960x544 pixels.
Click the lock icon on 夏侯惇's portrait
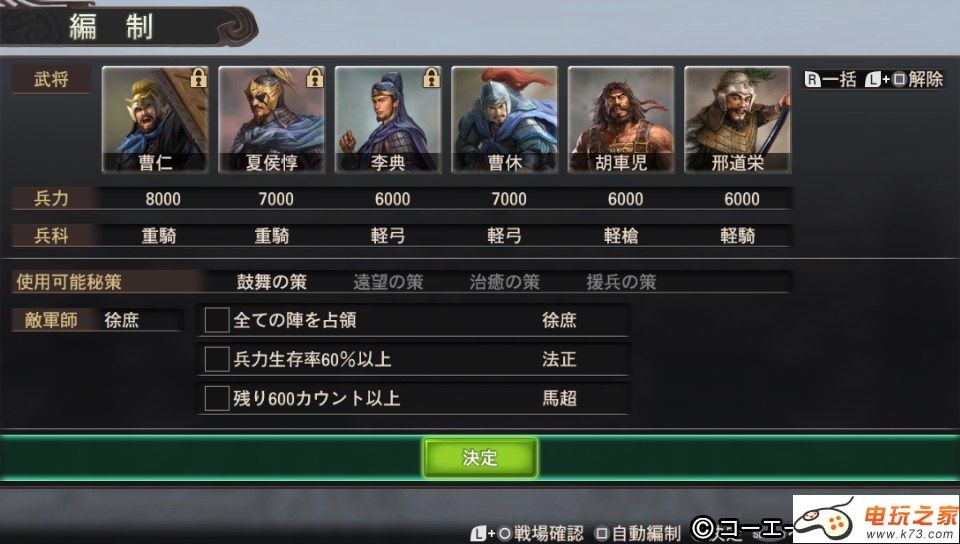[314, 78]
